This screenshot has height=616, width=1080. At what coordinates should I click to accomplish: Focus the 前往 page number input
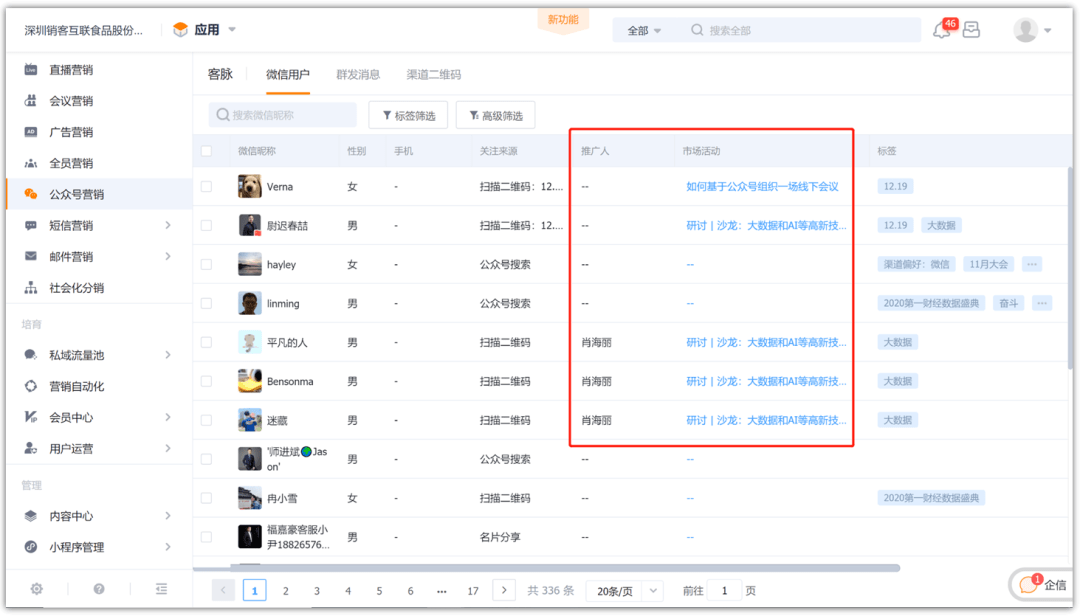click(725, 591)
